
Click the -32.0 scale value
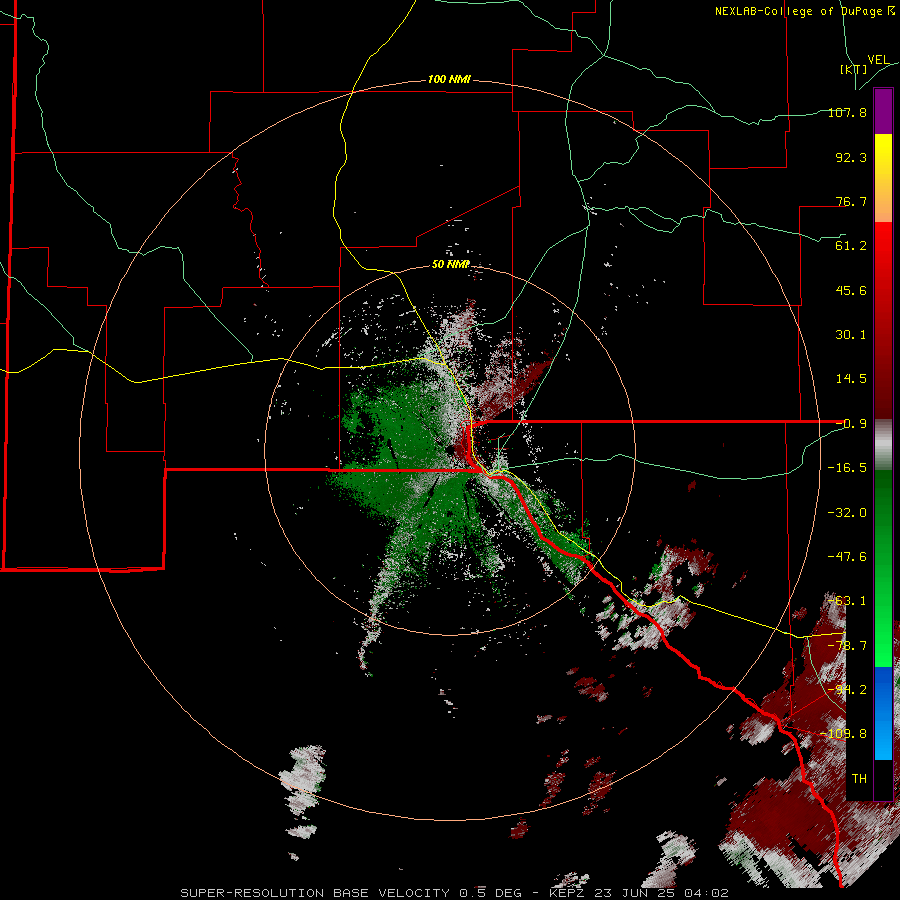(847, 512)
